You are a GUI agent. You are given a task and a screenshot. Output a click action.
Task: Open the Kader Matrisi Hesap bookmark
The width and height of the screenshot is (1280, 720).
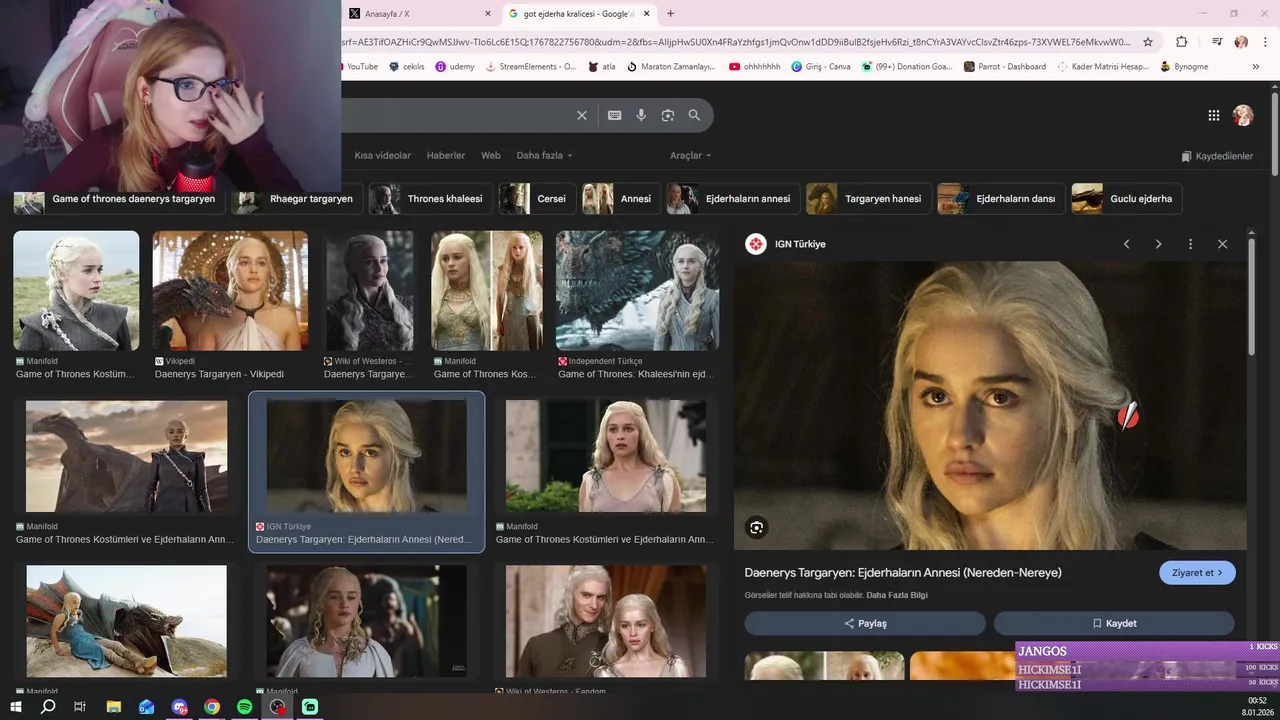pyautogui.click(x=1102, y=67)
